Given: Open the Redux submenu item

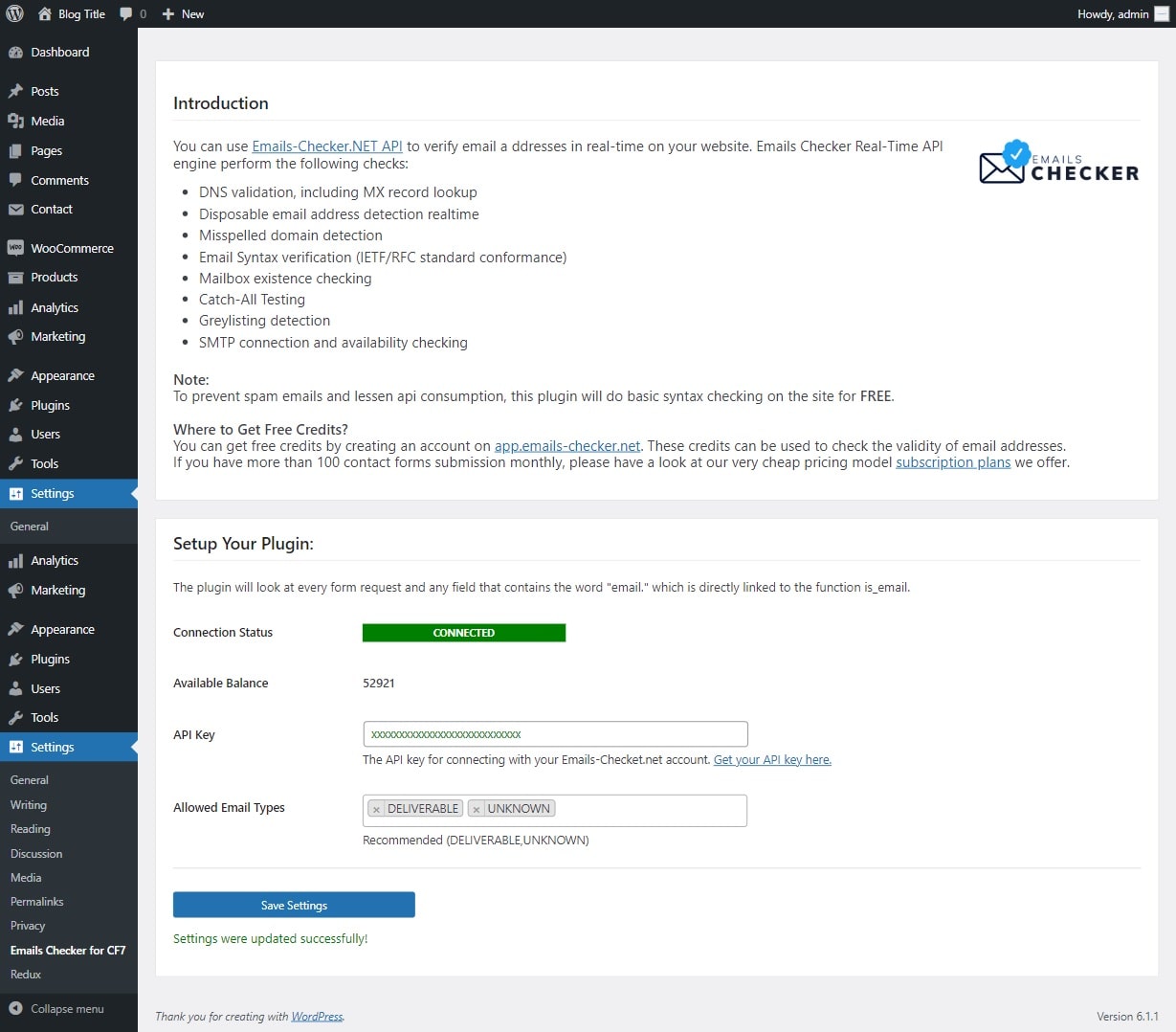Looking at the screenshot, I should point(26,975).
